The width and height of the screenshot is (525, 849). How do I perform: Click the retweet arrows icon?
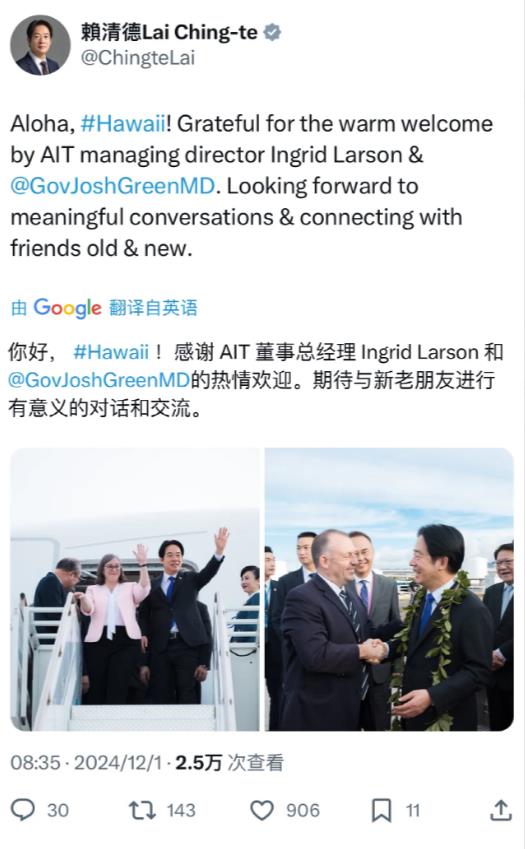click(142, 811)
